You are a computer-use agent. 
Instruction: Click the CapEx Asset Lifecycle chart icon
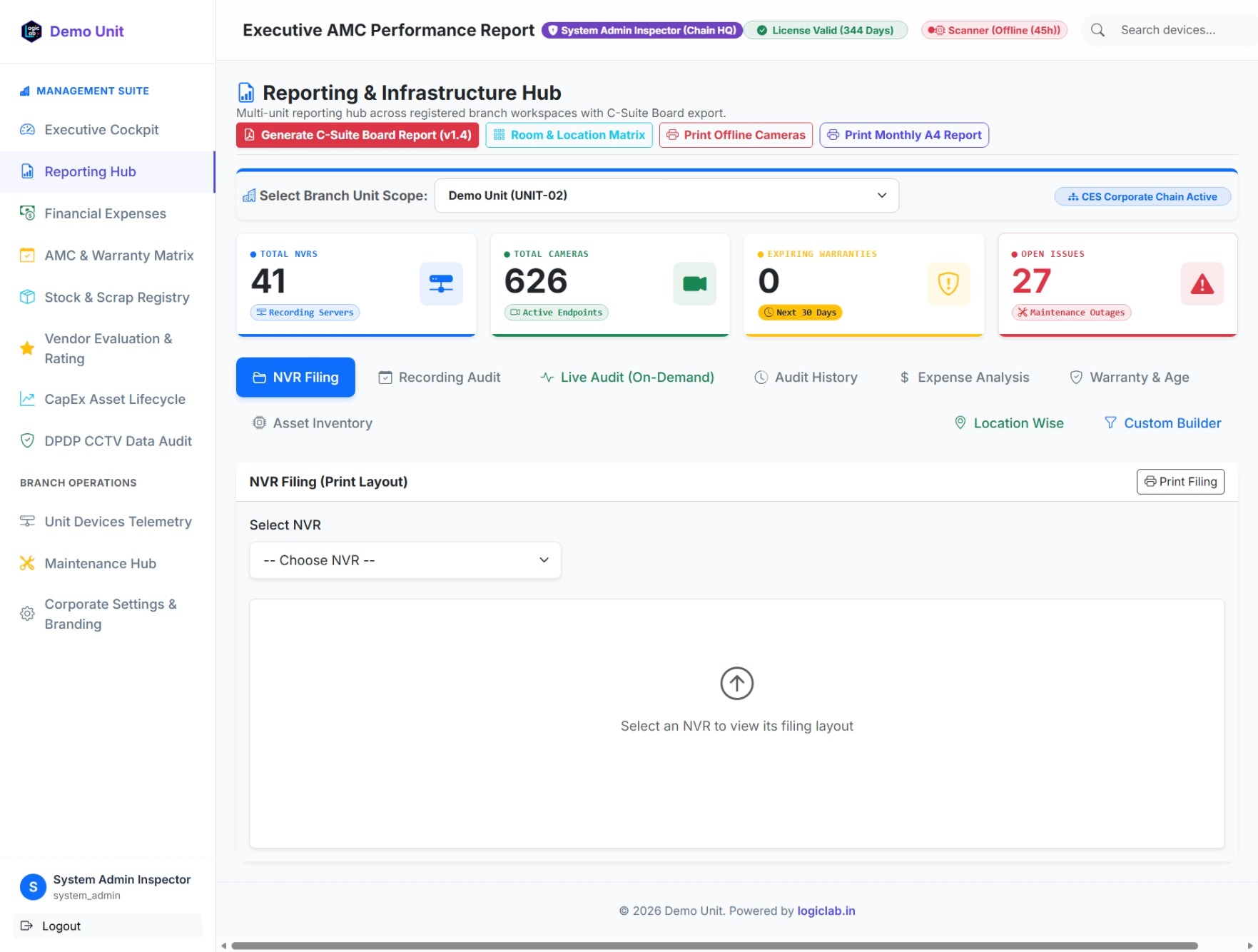point(27,399)
